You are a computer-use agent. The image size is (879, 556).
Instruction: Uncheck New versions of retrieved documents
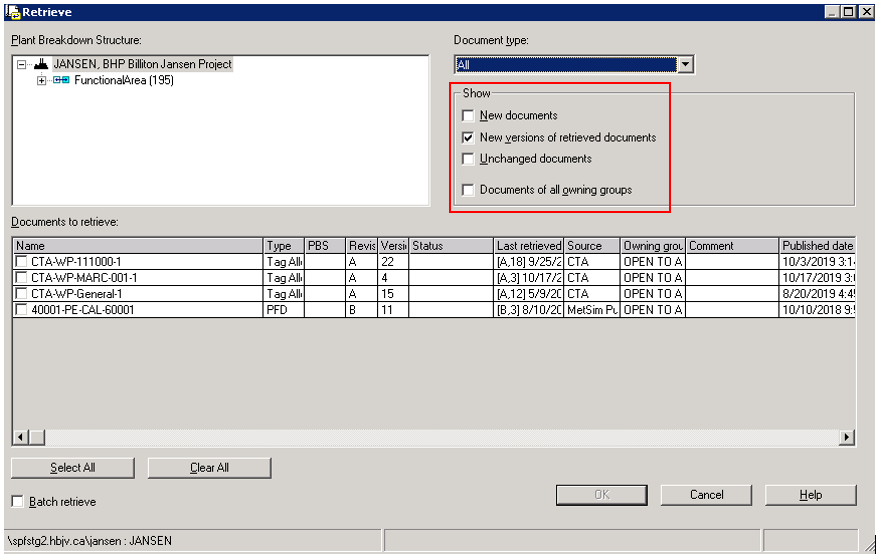tap(468, 138)
